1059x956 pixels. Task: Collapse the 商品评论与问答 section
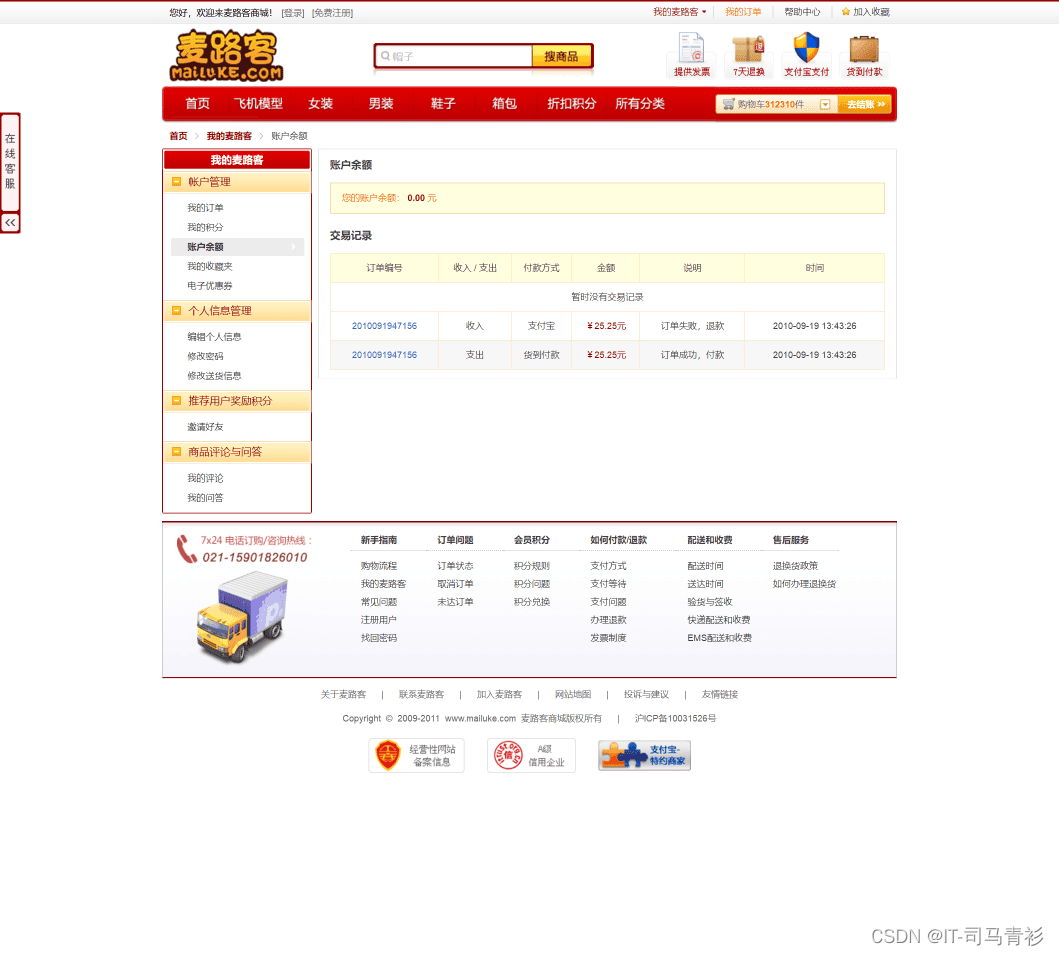tap(176, 451)
